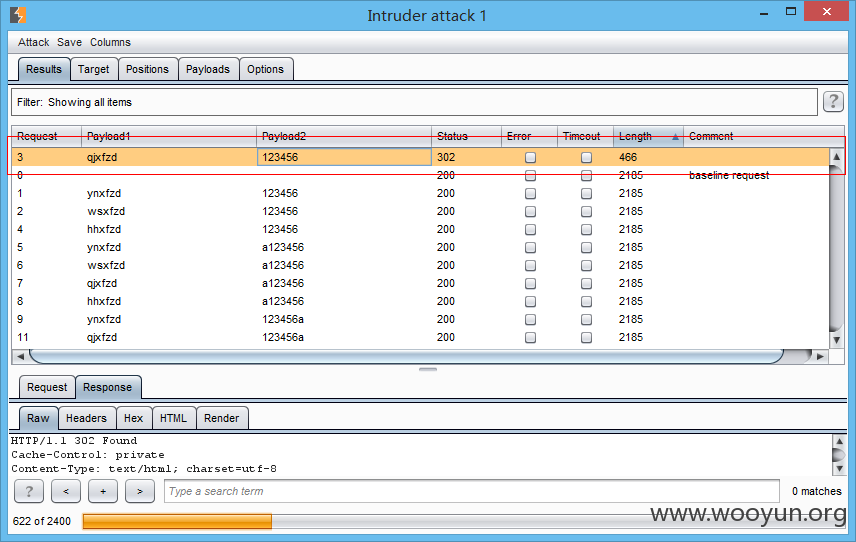The image size is (856, 542).
Task: Toggle Timeout checkbox for request 3
Action: coord(586,157)
